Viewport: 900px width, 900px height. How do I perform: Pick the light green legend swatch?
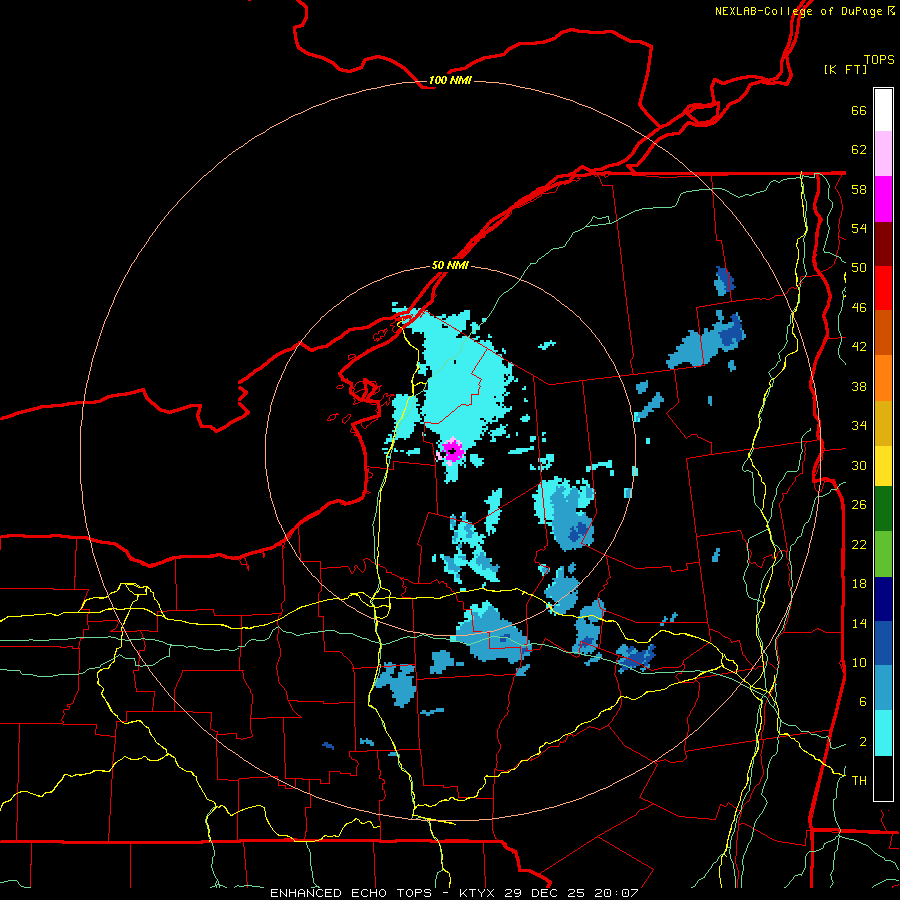883,554
